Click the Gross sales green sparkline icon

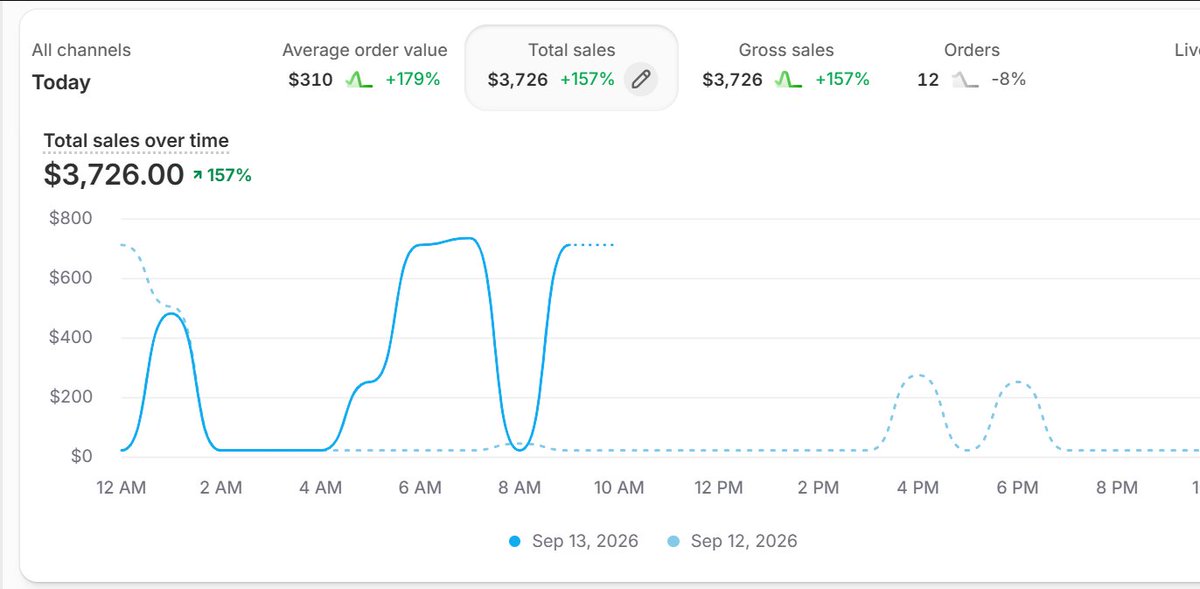[x=789, y=80]
